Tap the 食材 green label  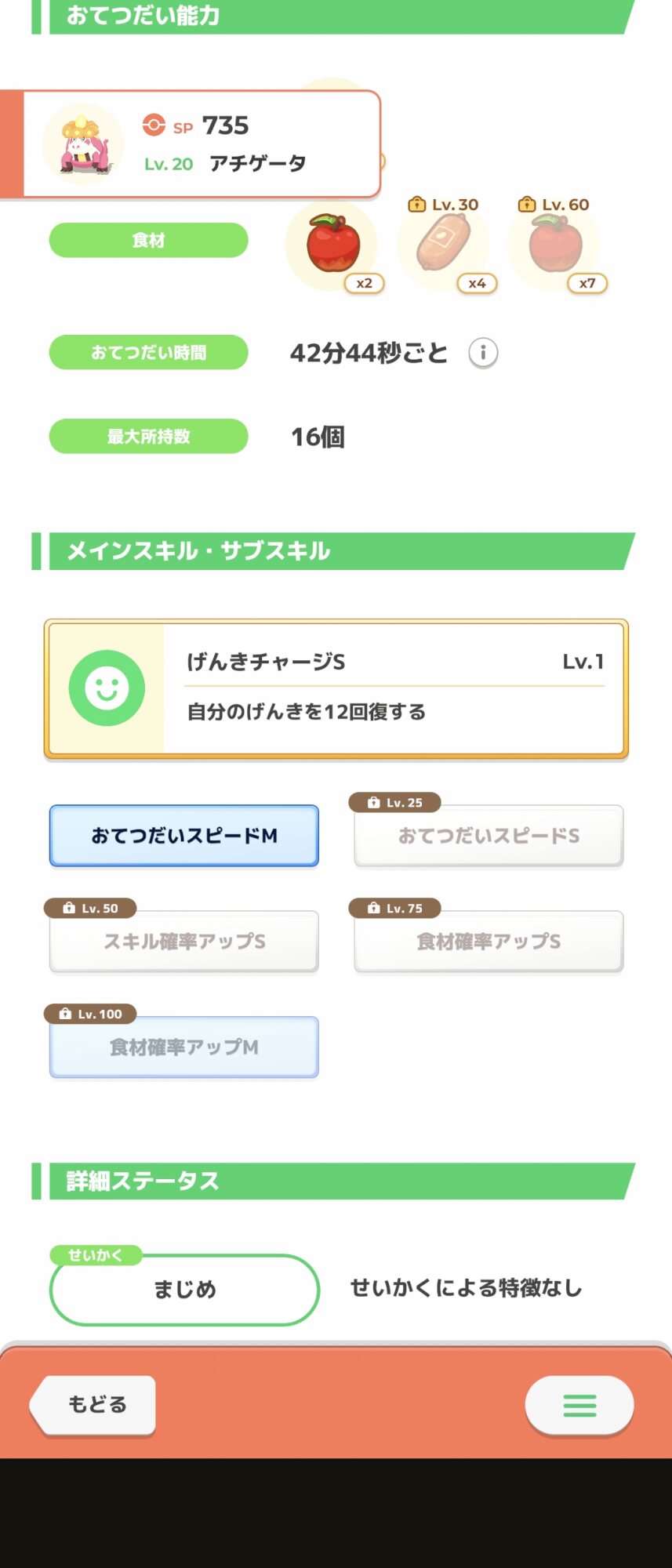(x=149, y=240)
